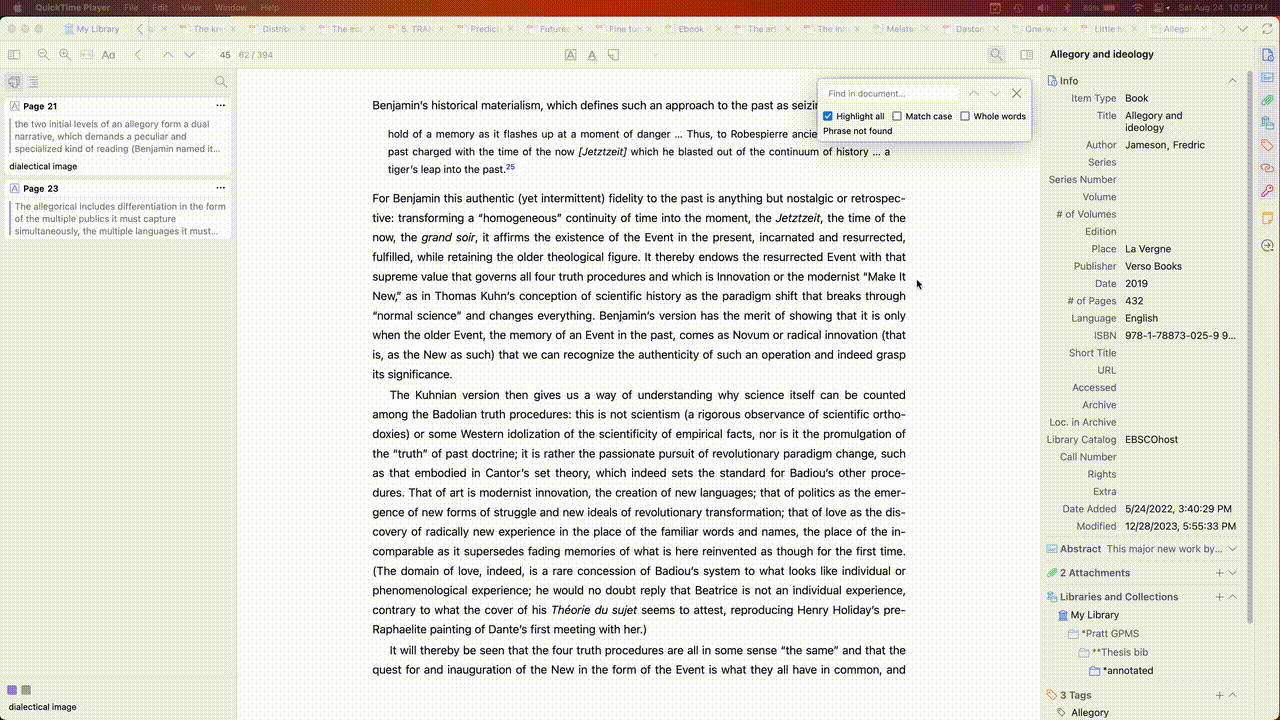Screen dimensions: 1280x720
Task: Open options for Page 21 annotation
Action: click(221, 105)
